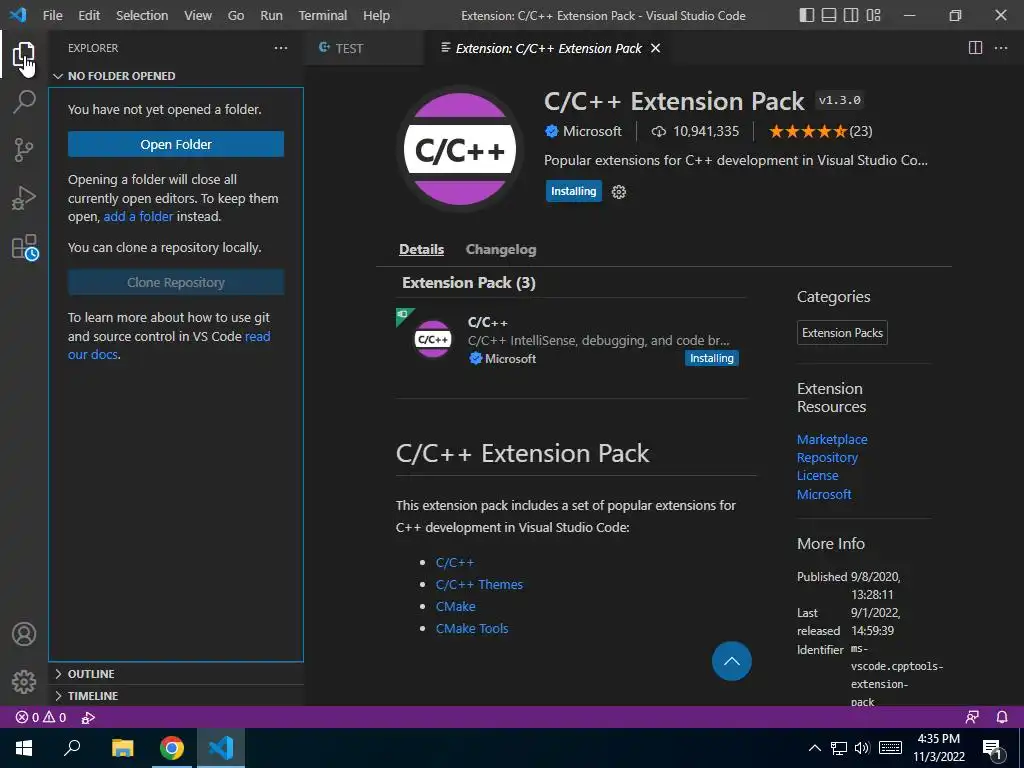Open editor more actions ellipsis
This screenshot has height=768, width=1024.
tap(1000, 48)
